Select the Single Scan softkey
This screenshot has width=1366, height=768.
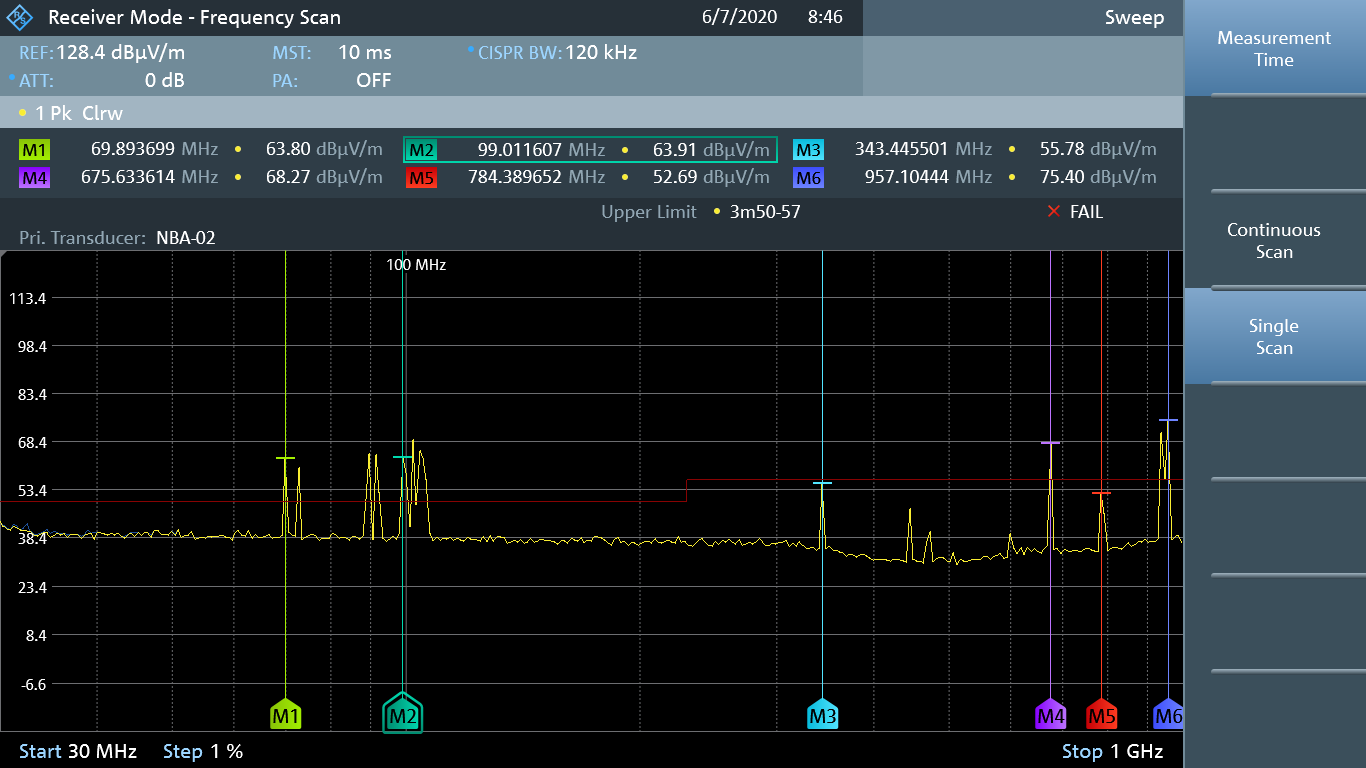point(1274,337)
